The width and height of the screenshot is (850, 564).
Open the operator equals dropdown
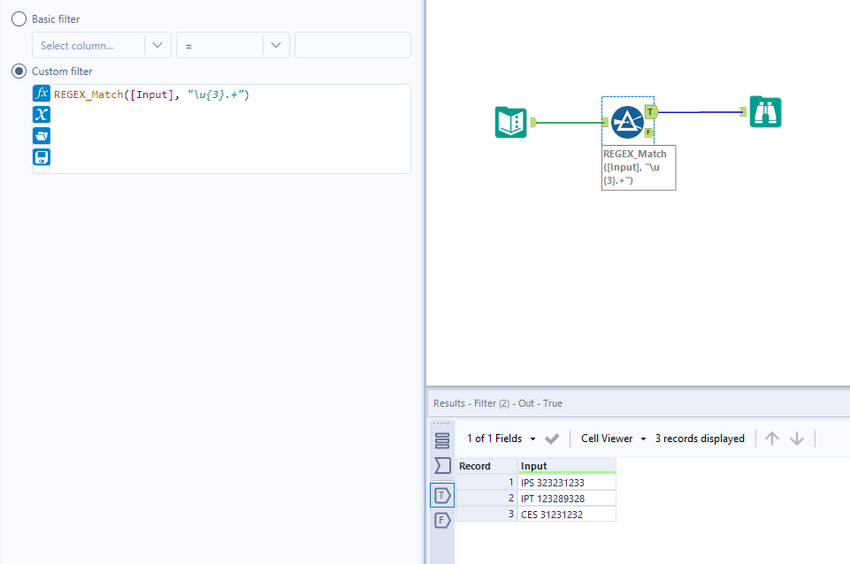coord(233,45)
